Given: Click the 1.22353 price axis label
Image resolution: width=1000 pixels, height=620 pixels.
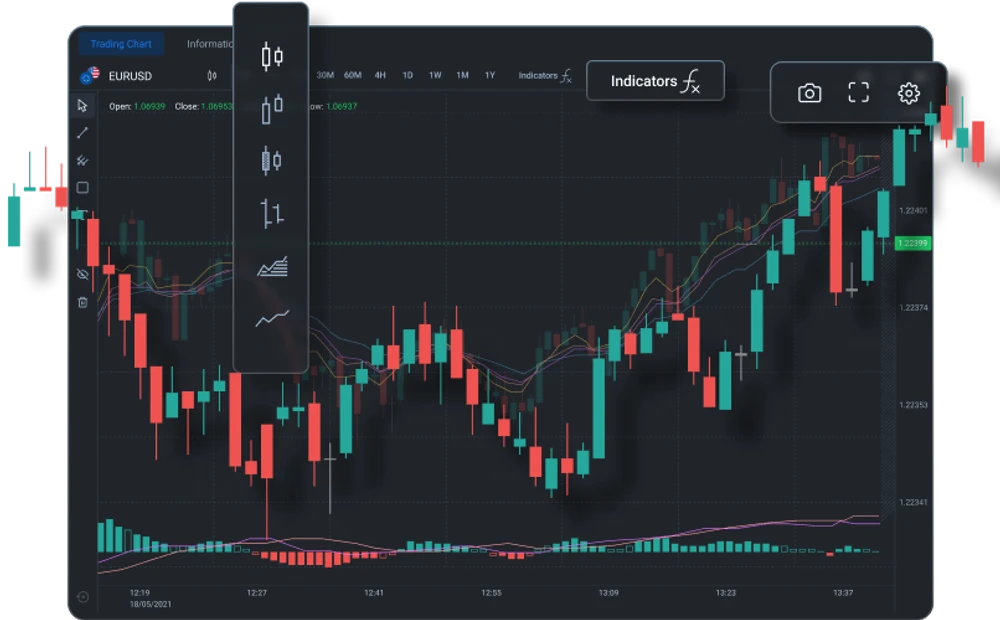Looking at the screenshot, I should (x=913, y=405).
